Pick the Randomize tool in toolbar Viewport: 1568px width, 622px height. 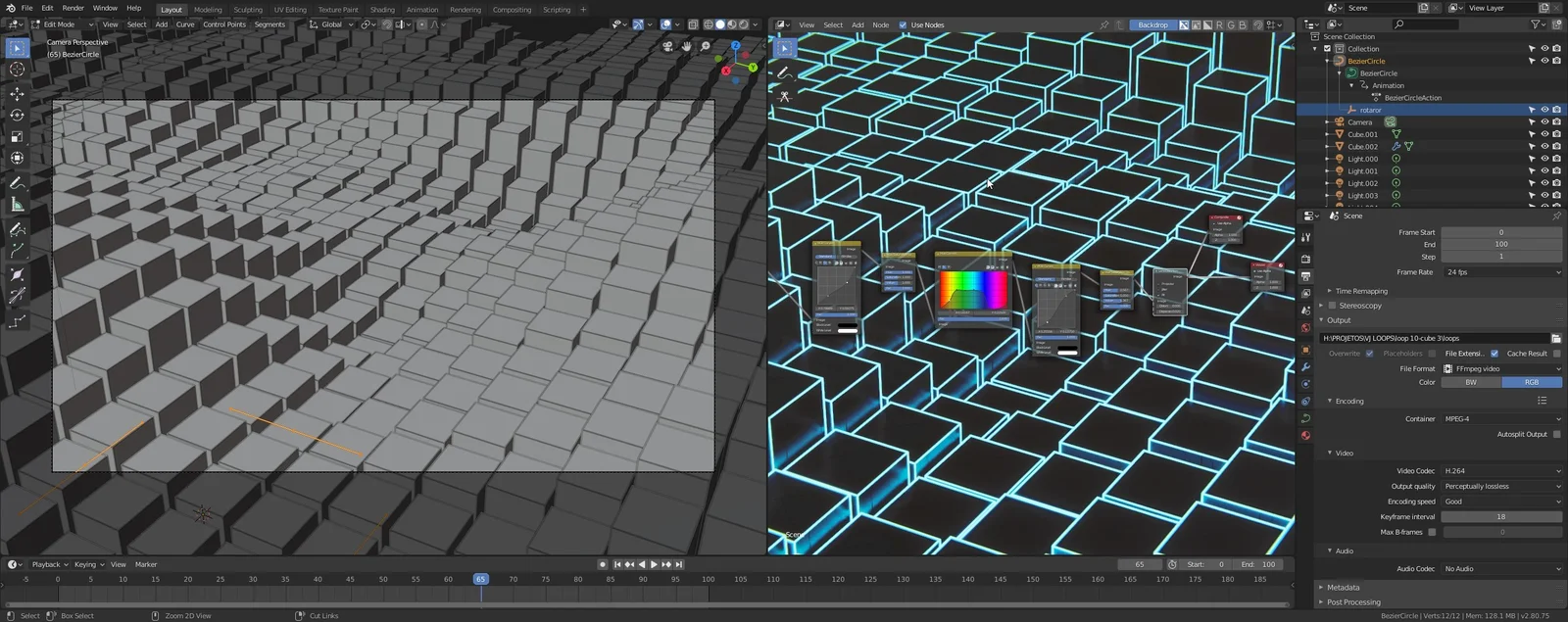(17, 321)
